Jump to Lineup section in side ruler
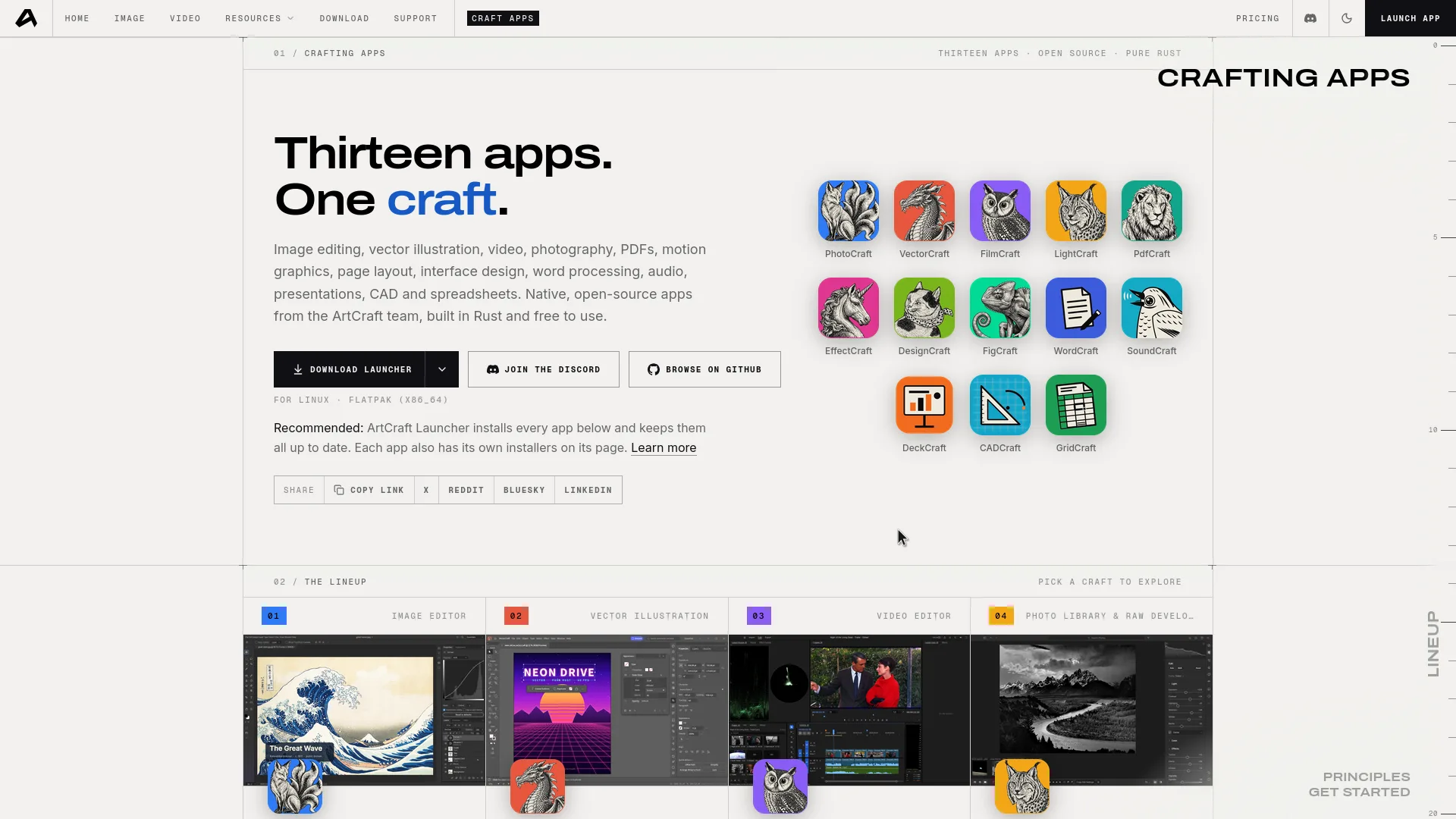The height and width of the screenshot is (819, 1456). 1432,644
